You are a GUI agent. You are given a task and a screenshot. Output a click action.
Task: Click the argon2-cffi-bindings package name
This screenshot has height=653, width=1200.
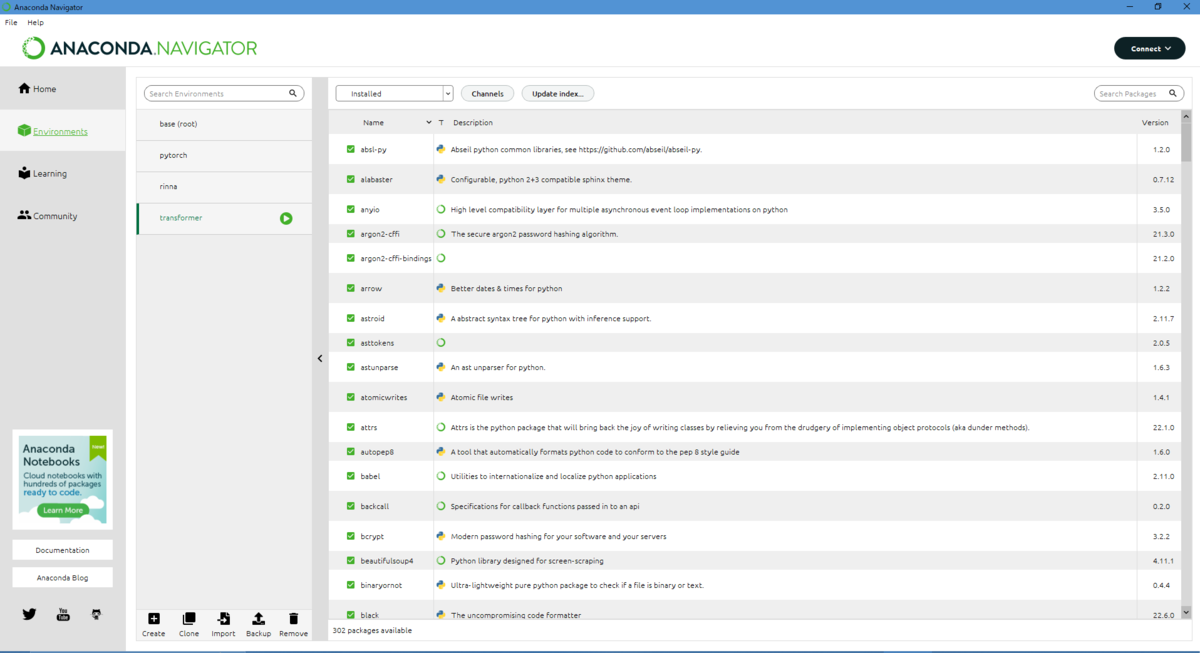click(x=396, y=258)
